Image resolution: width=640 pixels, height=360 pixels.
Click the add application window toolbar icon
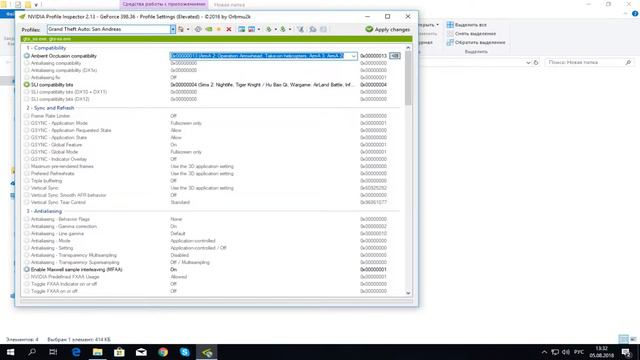pos(242,29)
